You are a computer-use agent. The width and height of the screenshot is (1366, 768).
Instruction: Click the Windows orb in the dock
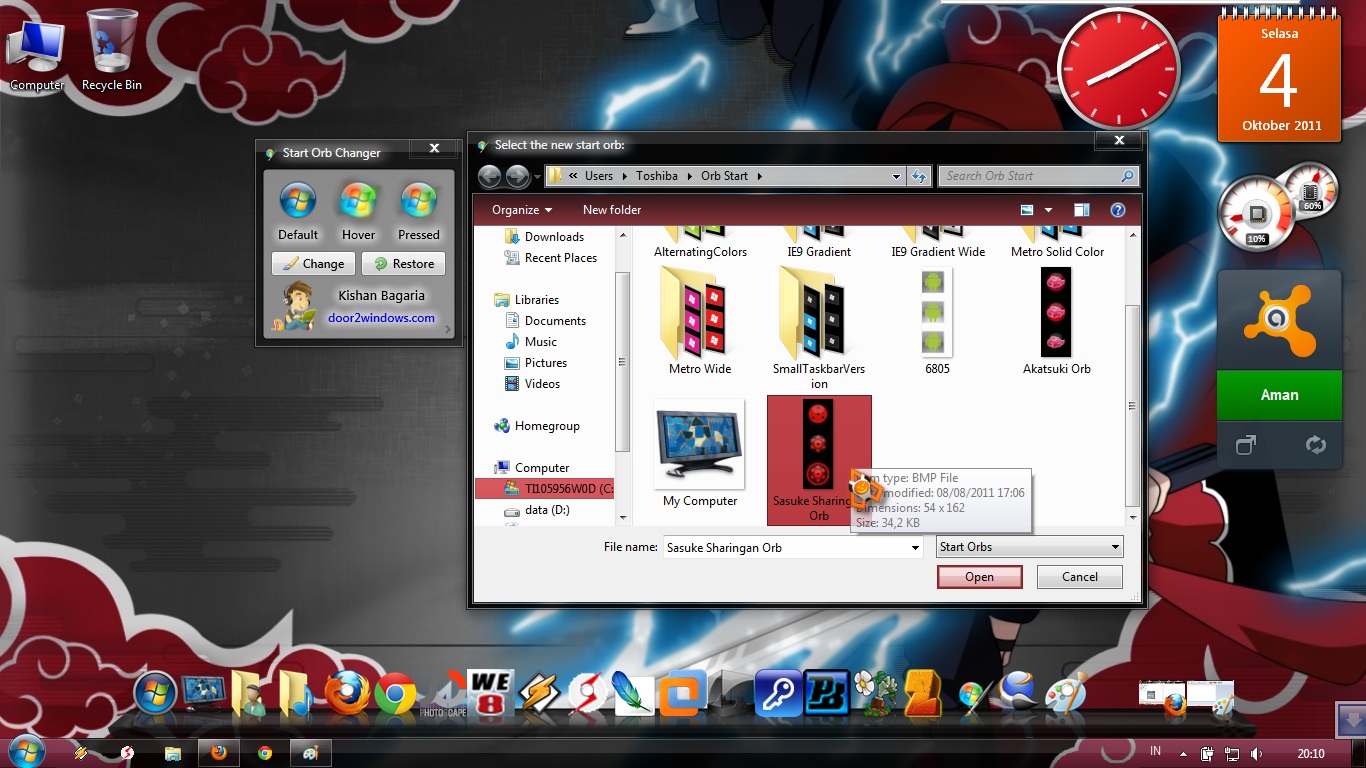point(155,694)
